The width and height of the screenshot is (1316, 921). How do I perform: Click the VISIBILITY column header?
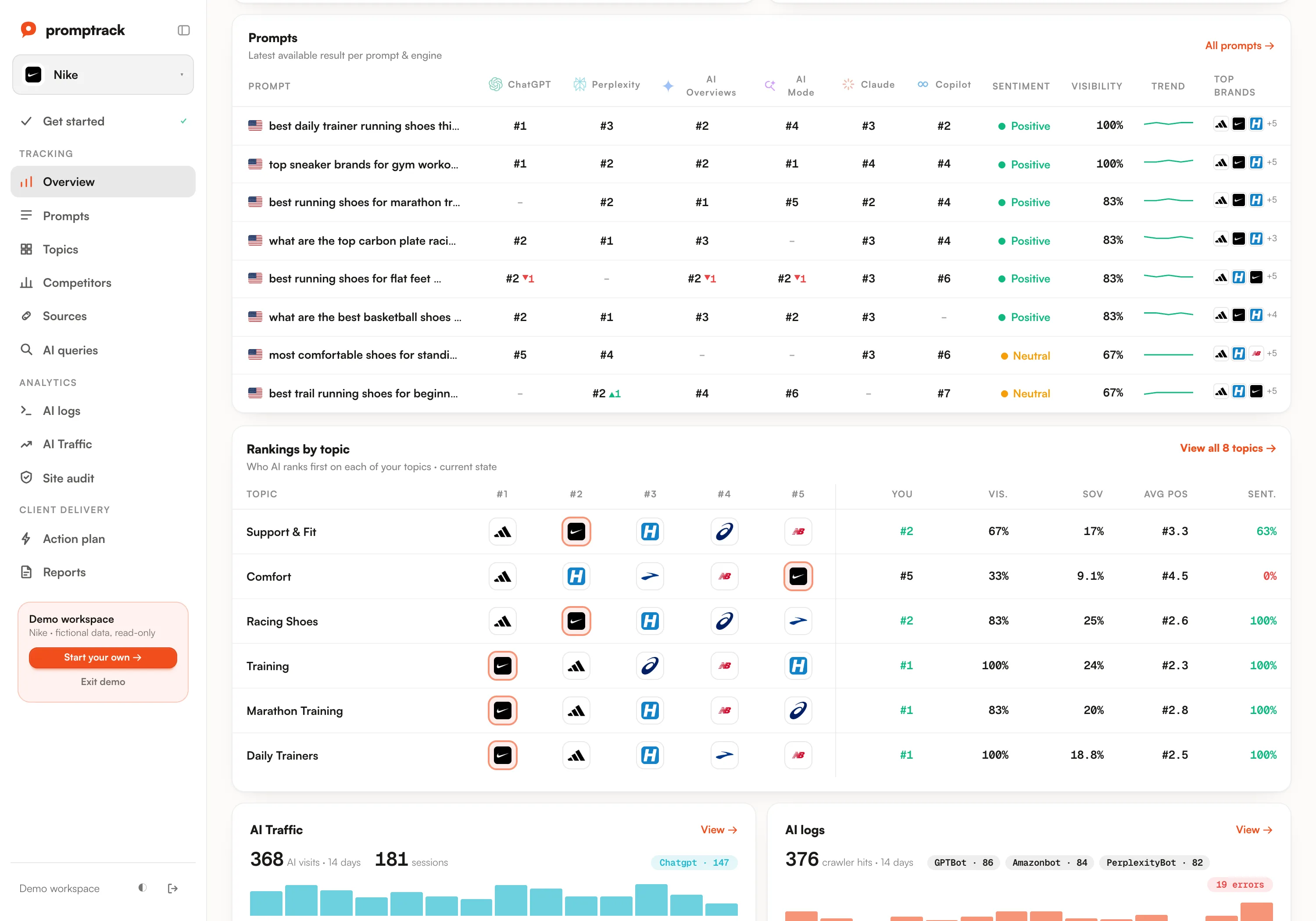point(1097,86)
